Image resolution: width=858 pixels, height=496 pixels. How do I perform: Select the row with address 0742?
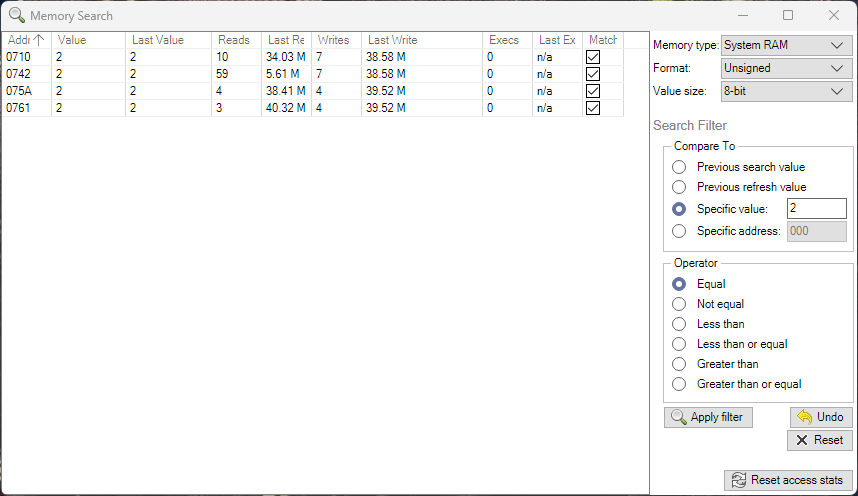tap(312, 74)
